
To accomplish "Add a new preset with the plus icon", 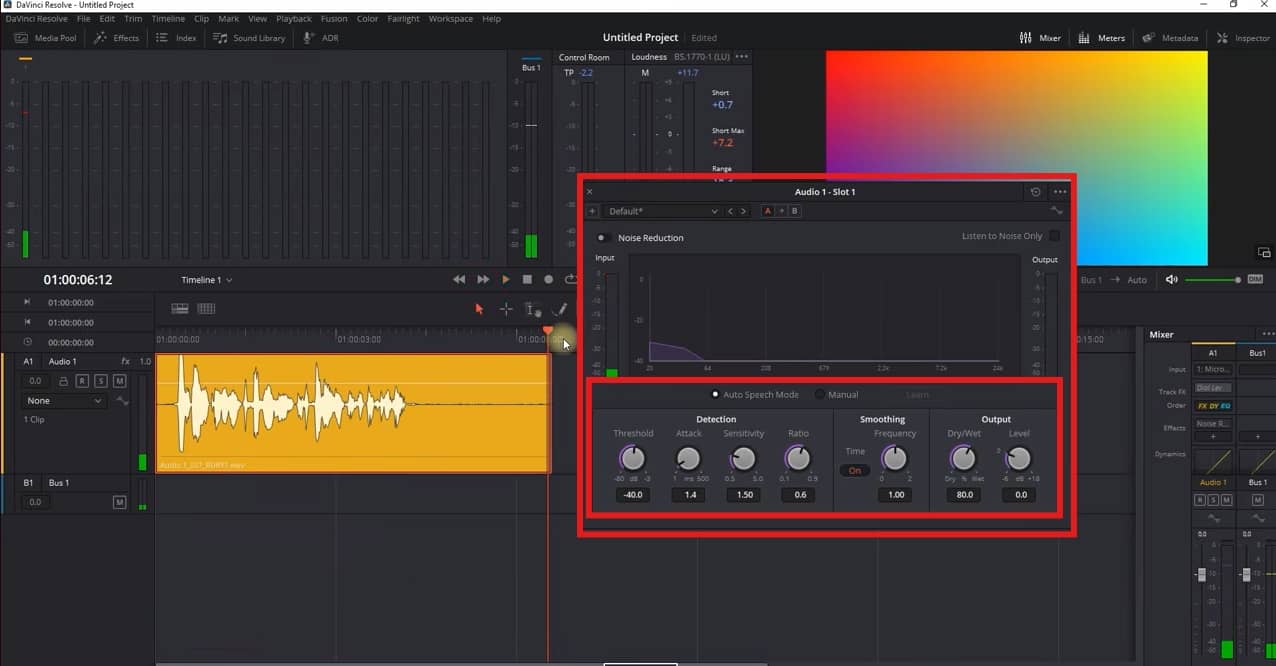I will coord(592,211).
